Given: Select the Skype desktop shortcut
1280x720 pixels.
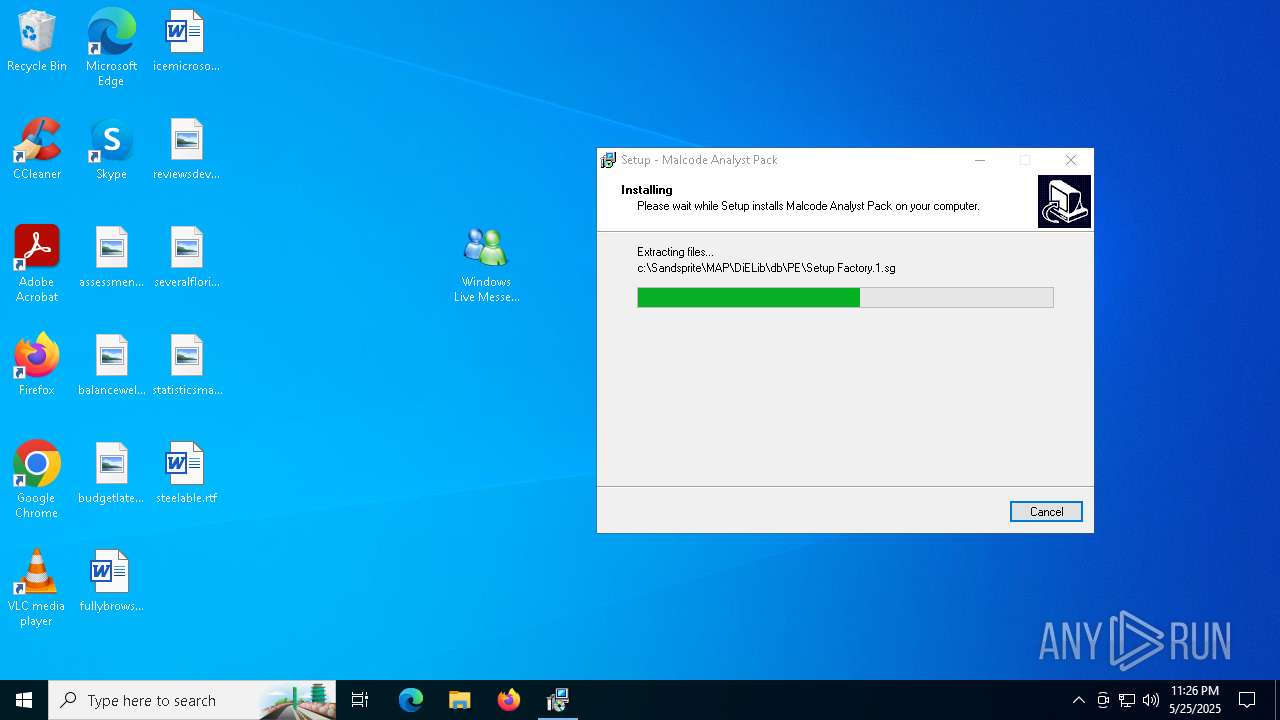Looking at the screenshot, I should pyautogui.click(x=111, y=150).
